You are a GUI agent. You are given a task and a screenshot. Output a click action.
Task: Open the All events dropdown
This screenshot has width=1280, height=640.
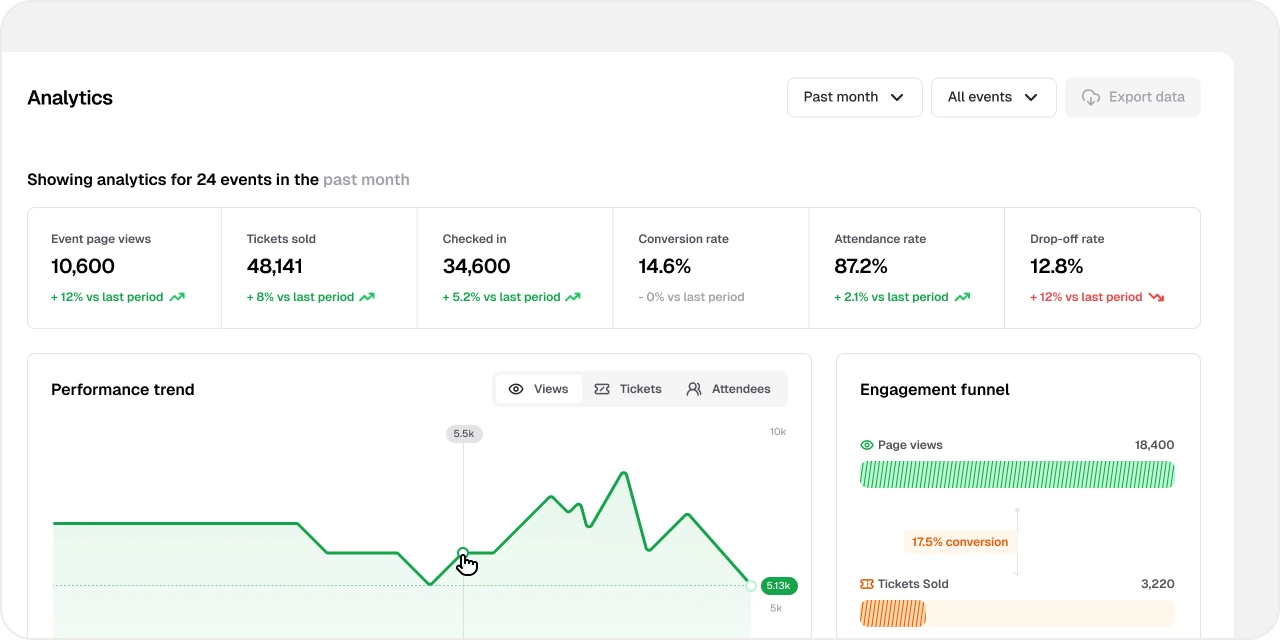(x=993, y=97)
